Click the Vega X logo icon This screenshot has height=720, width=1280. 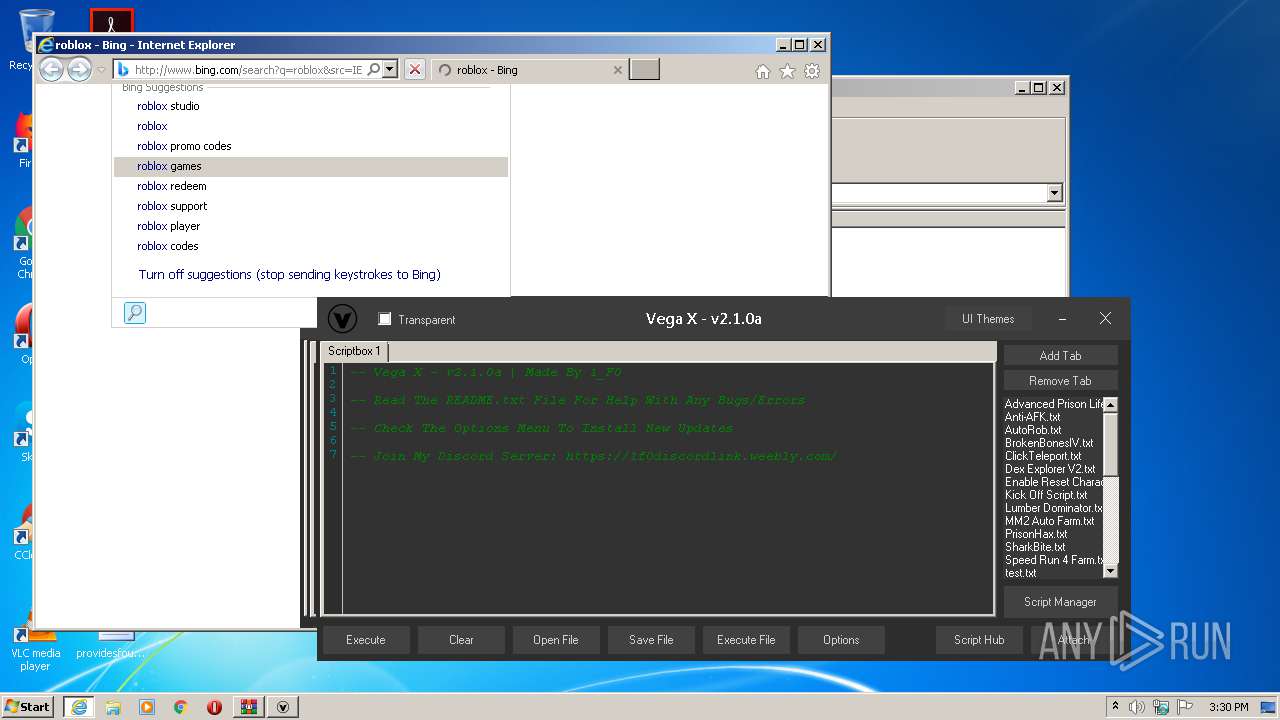(342, 319)
